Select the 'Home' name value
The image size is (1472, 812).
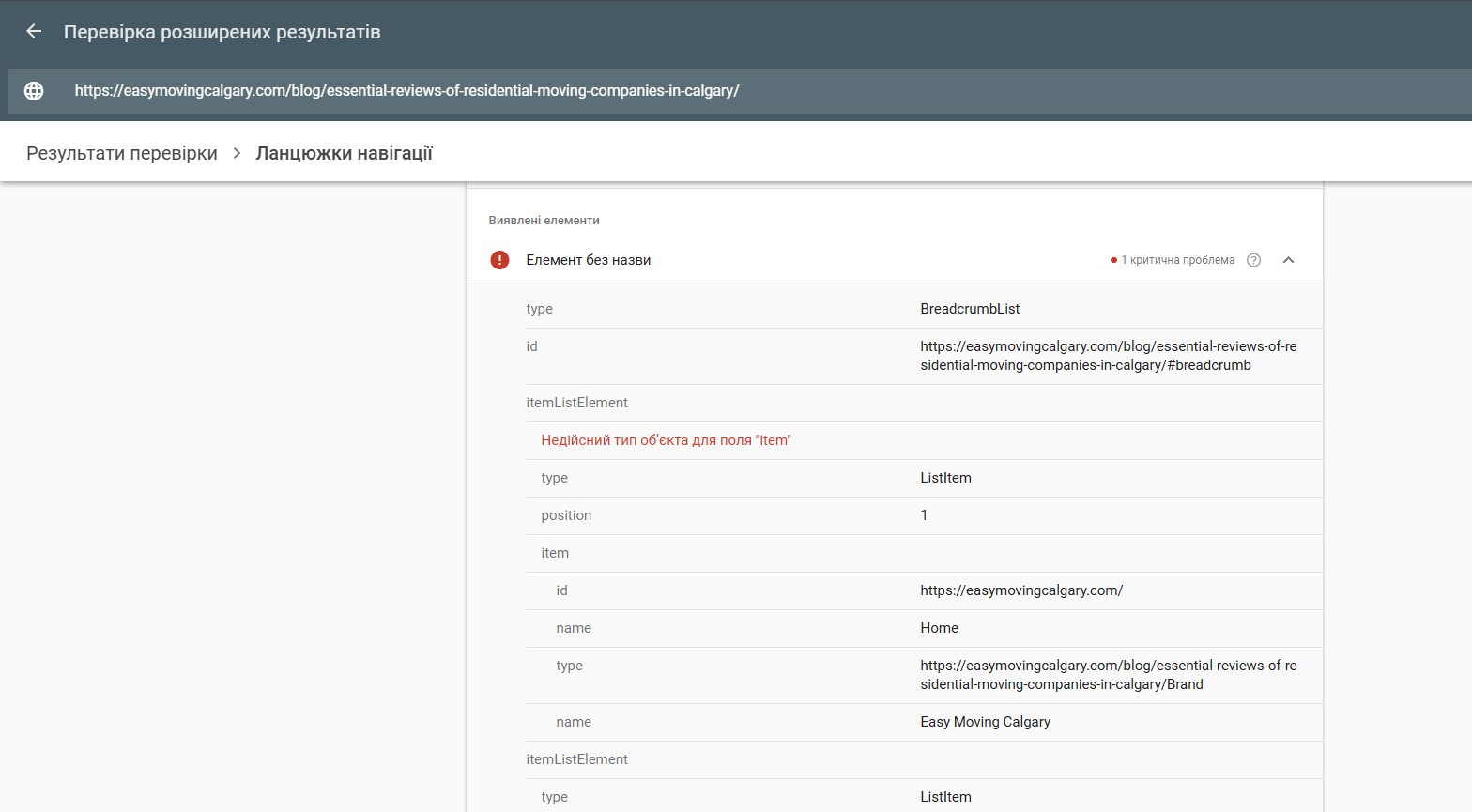[939, 628]
